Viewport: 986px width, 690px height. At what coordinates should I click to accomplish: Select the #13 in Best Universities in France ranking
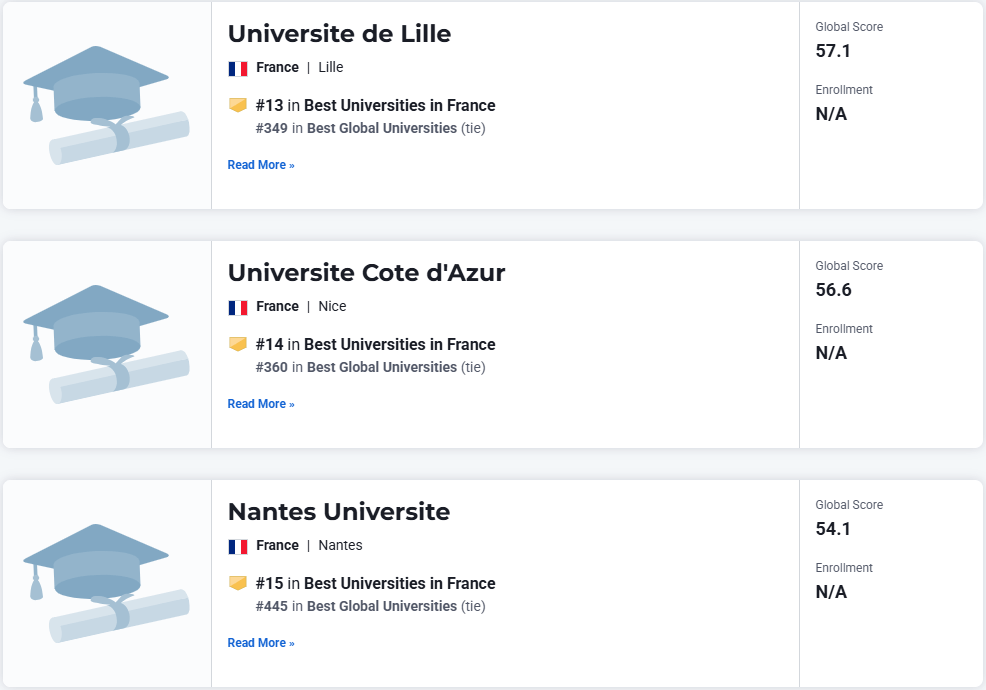tap(375, 105)
